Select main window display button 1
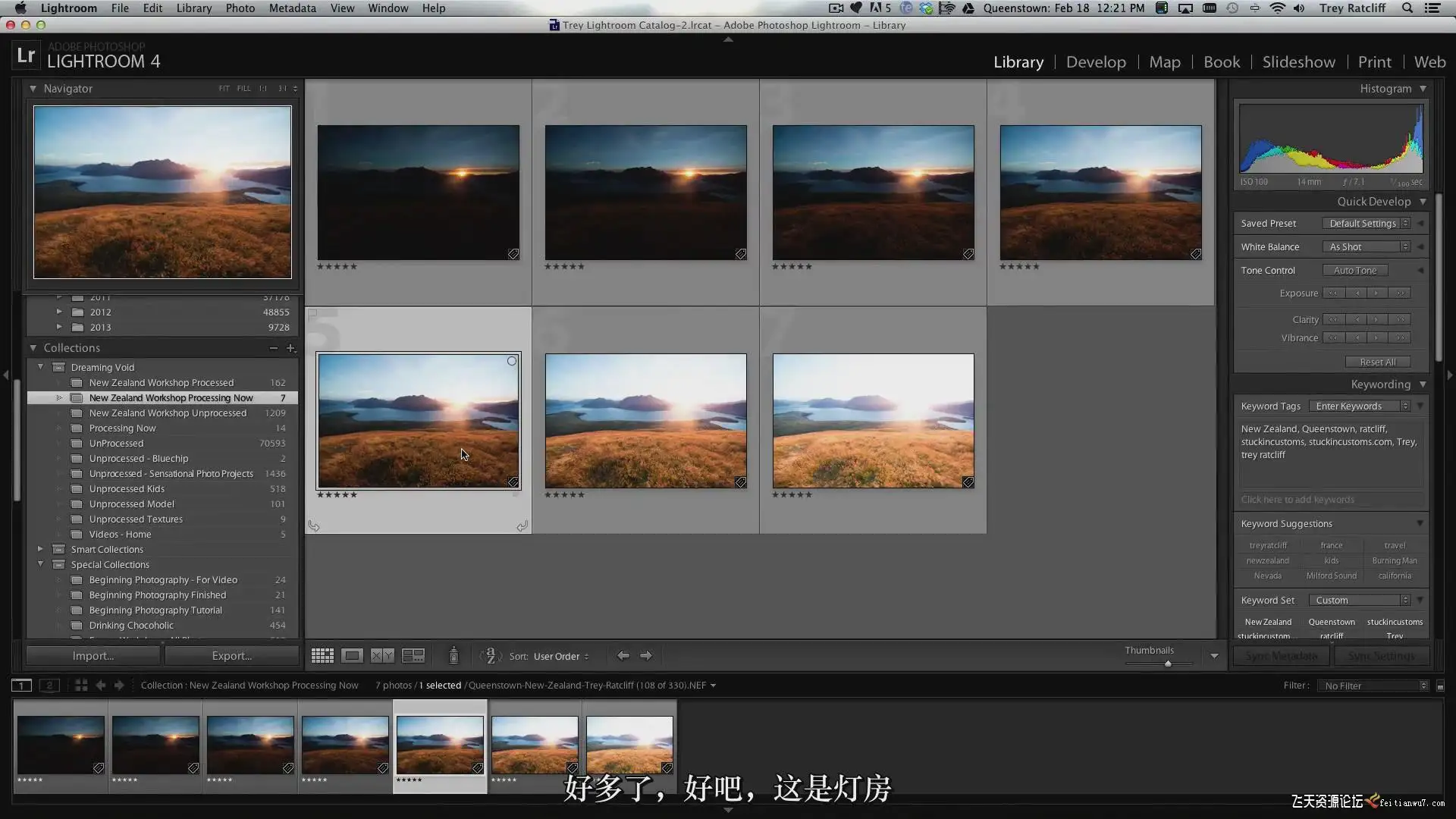 pos(21,686)
